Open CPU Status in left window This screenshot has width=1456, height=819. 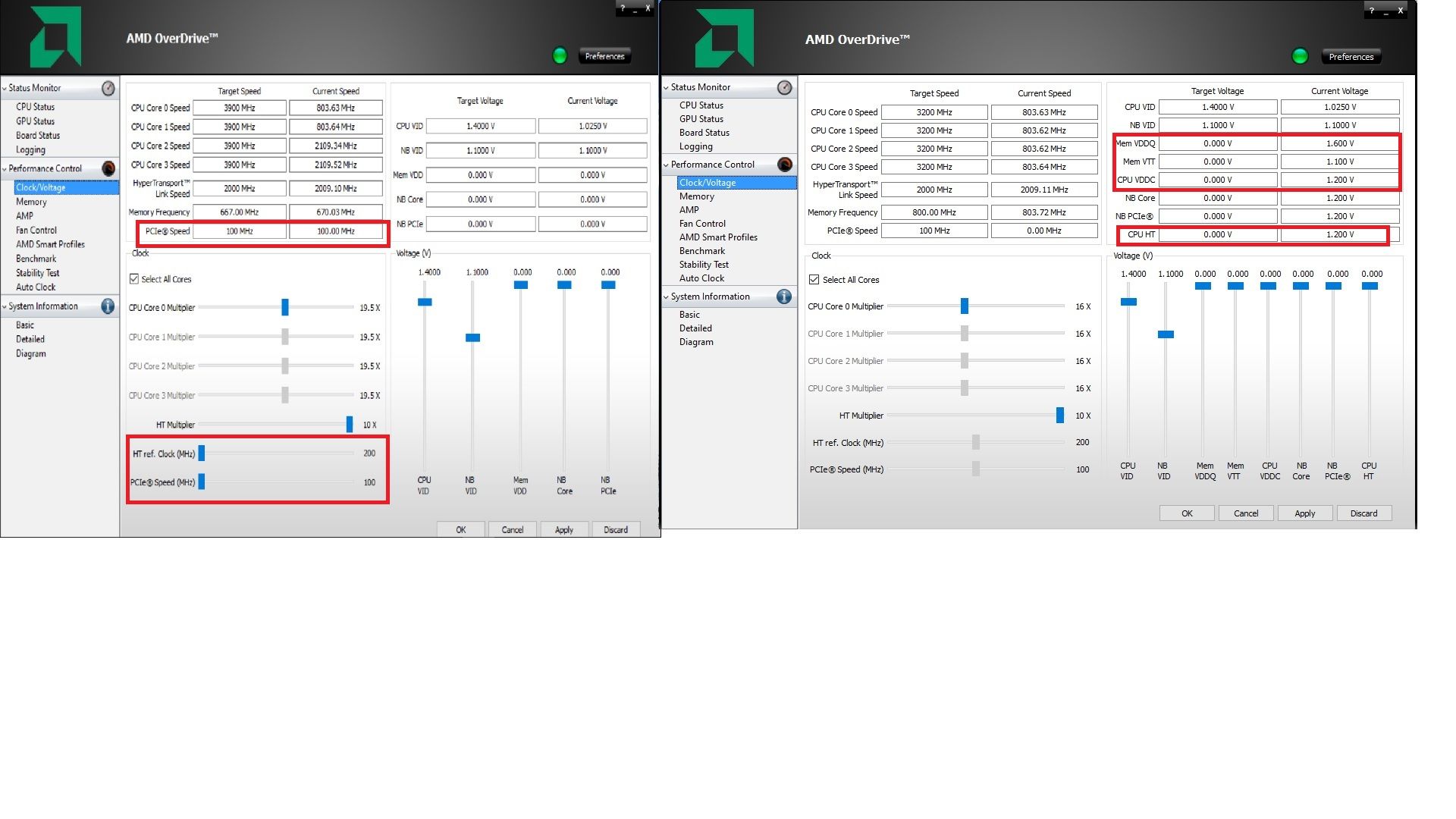click(36, 107)
